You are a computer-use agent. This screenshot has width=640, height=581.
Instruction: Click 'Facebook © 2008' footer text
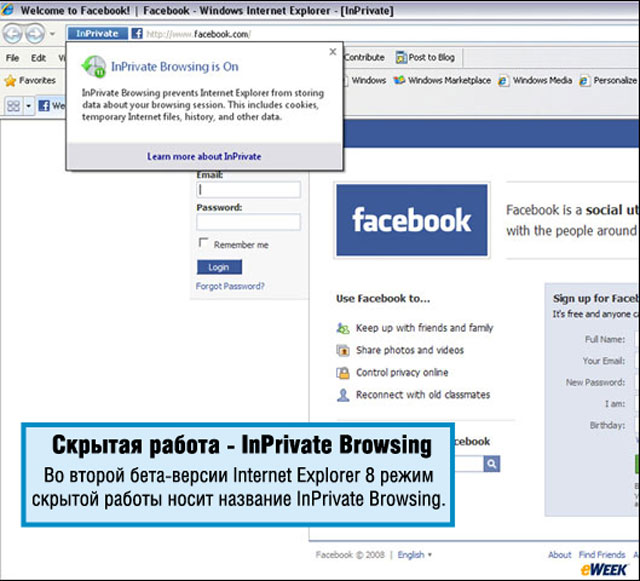pos(350,554)
